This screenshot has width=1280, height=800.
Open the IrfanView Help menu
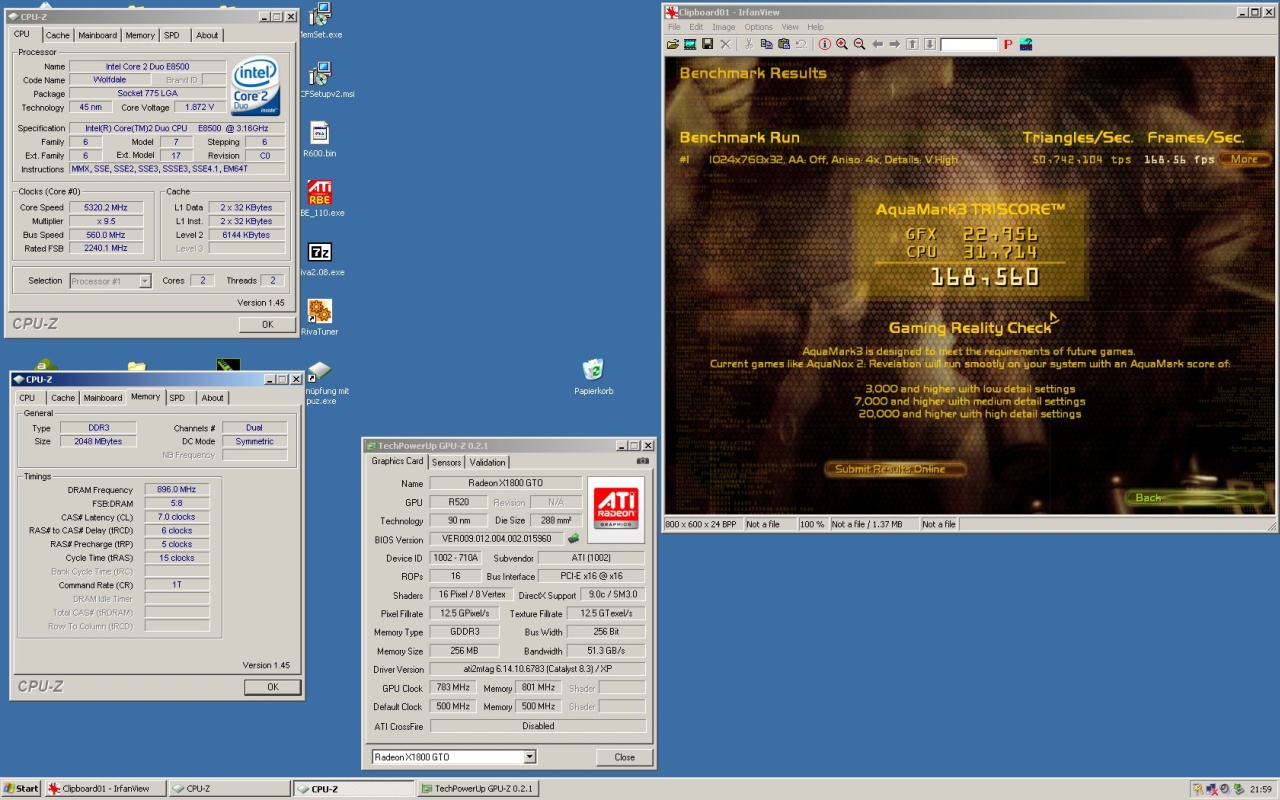(x=815, y=27)
